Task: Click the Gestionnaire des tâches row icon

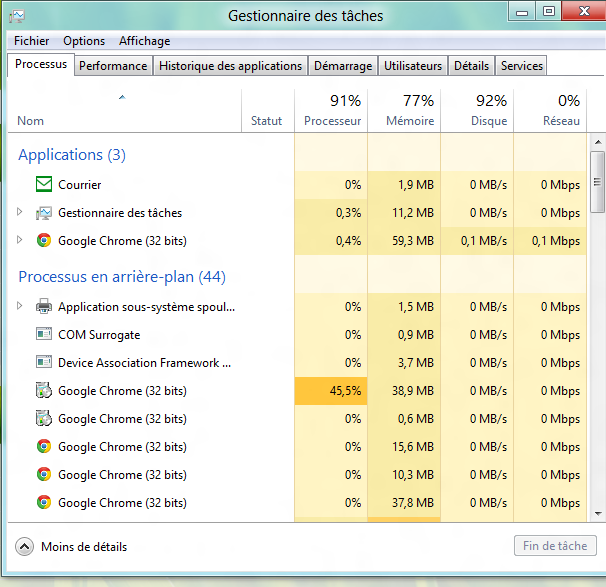Action: [44, 213]
